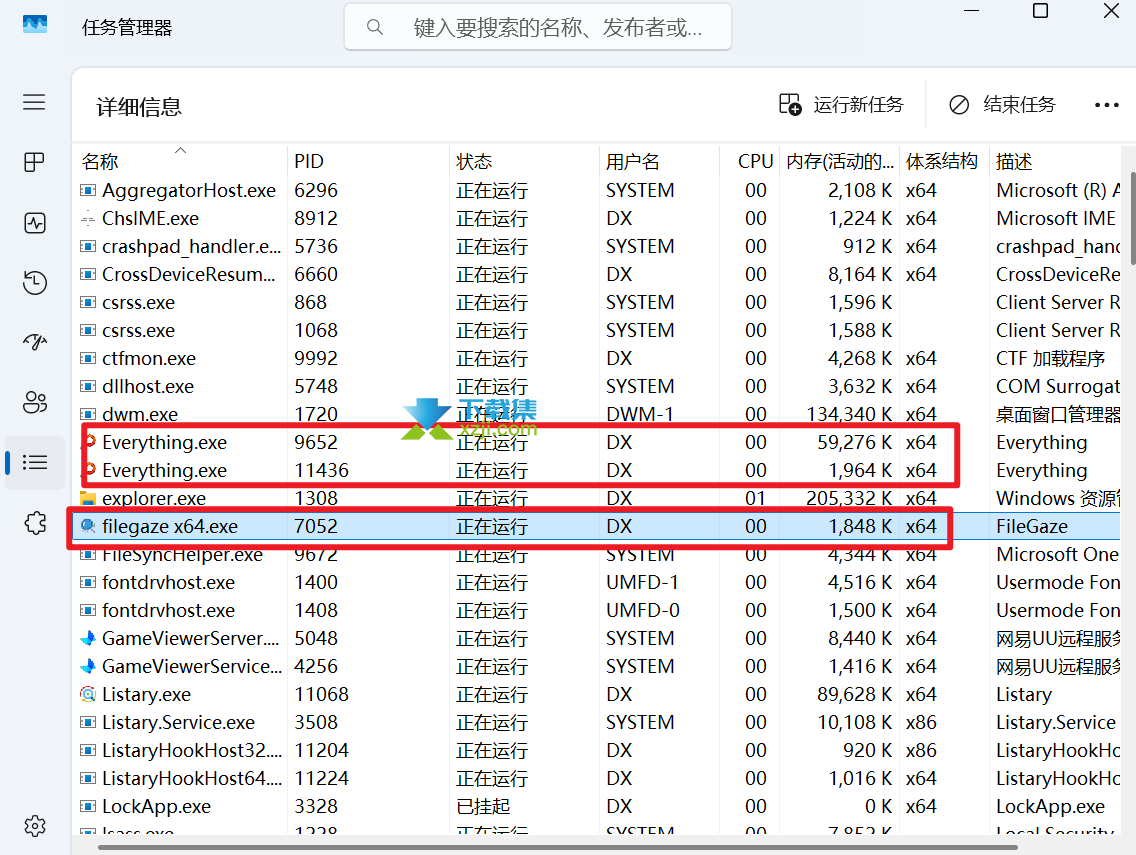Sort by the 内存(活动的) column header
1136x855 pixels.
[840, 162]
